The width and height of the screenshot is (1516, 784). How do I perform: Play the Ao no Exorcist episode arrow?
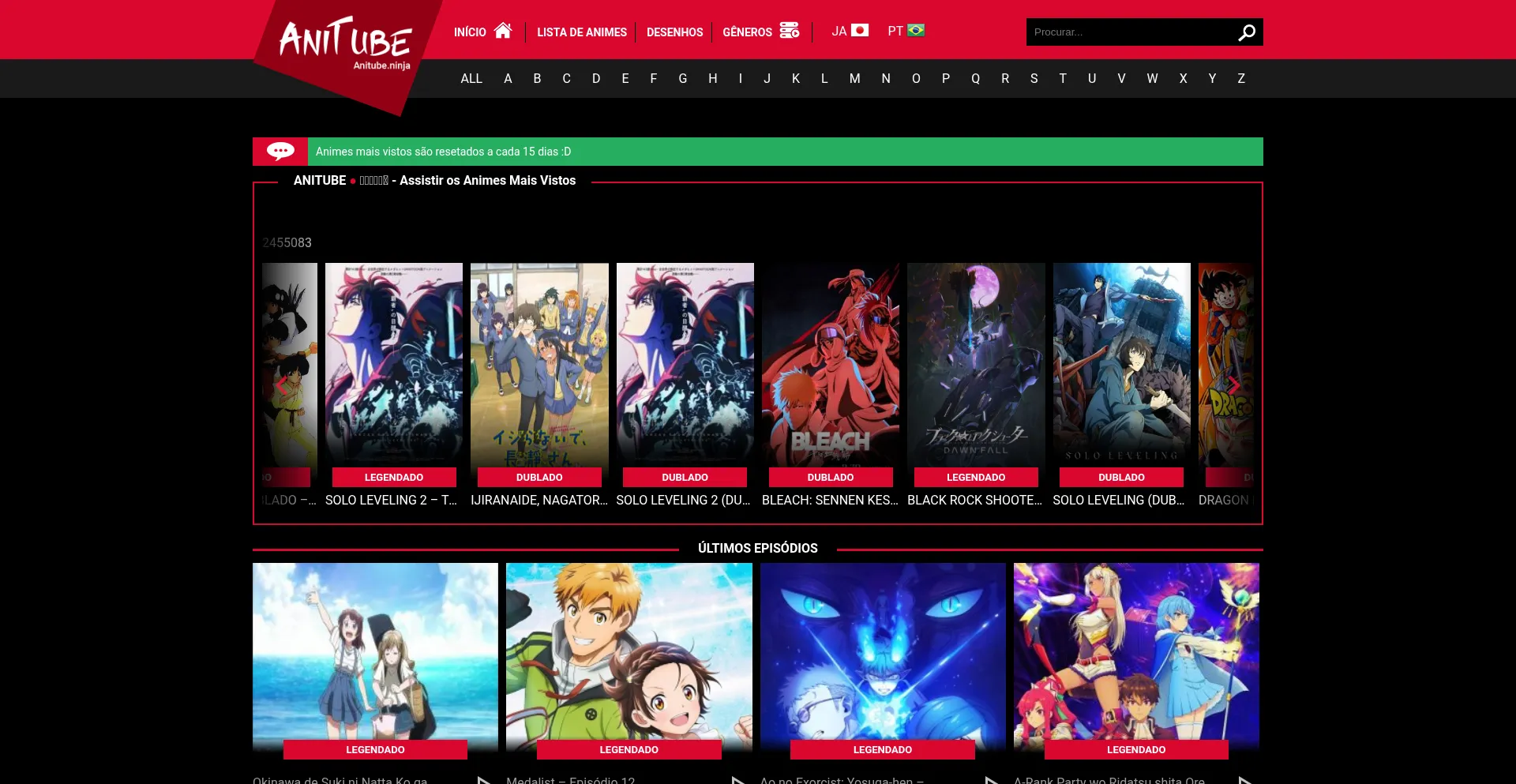pyautogui.click(x=991, y=779)
